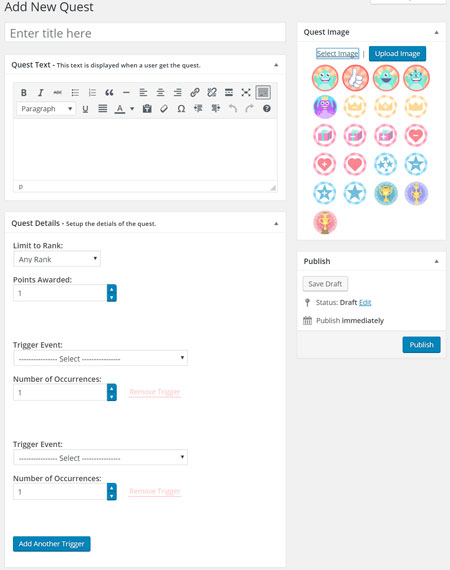Image resolution: width=450 pixels, height=570 pixels.
Task: Toggle strikethrough formatting
Action: (57, 93)
